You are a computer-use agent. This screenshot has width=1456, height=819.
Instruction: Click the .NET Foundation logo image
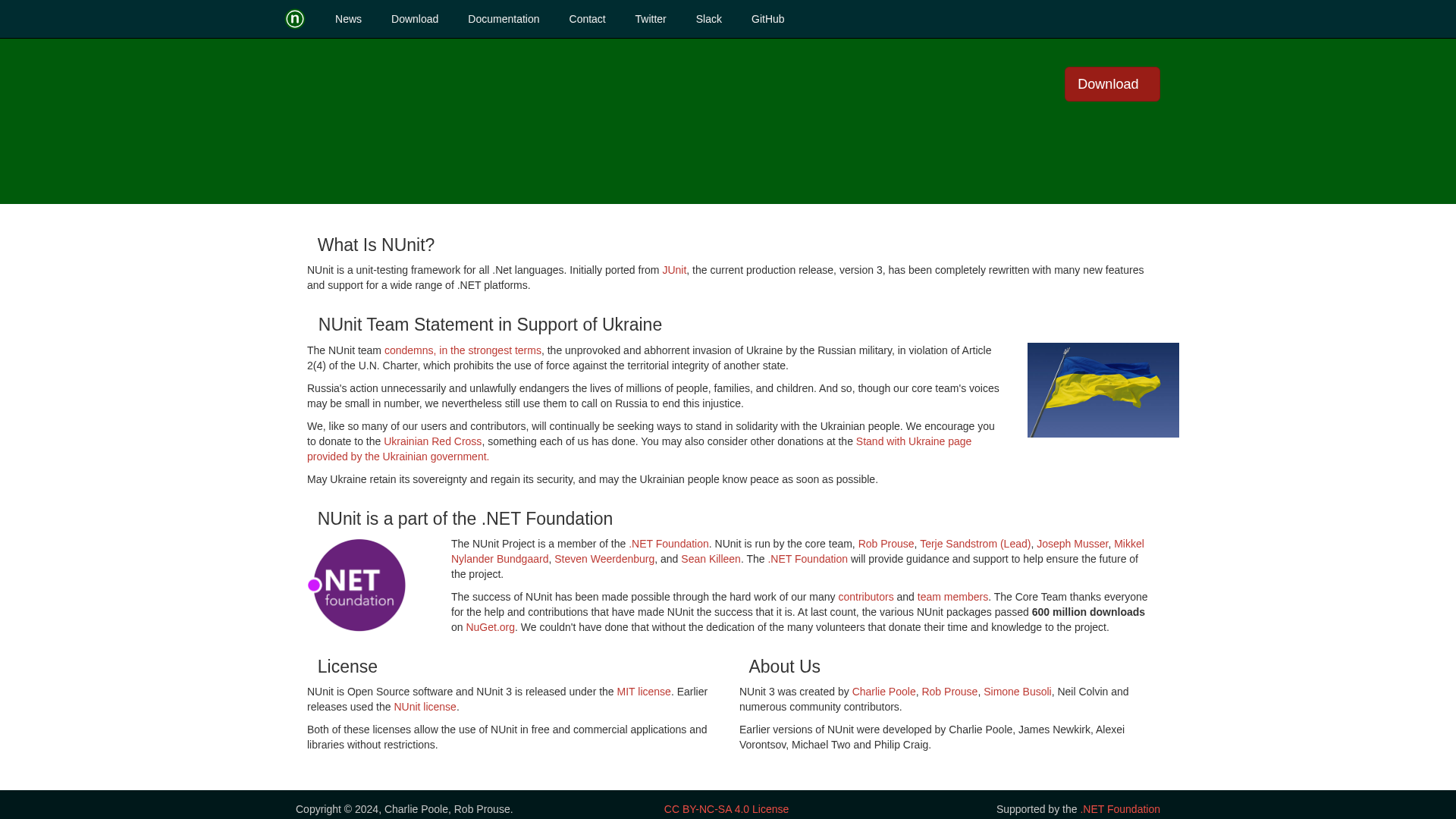point(358,585)
